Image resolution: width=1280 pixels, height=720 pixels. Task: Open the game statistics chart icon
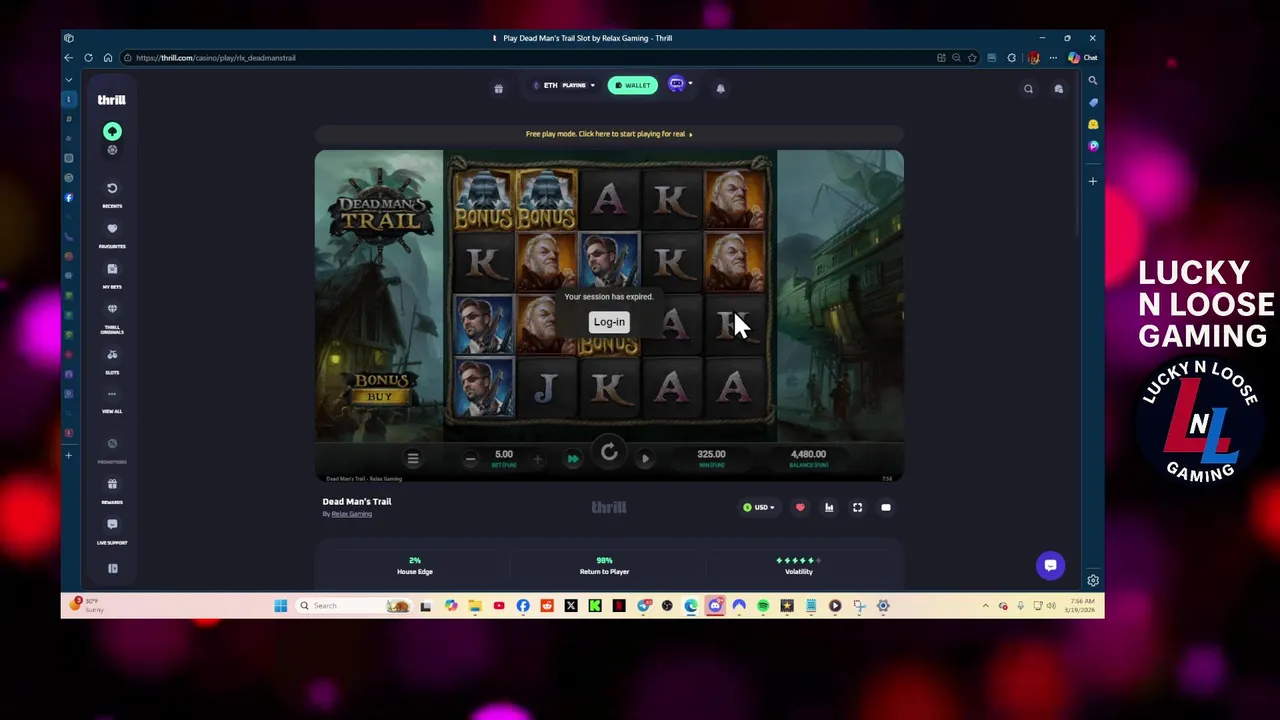[829, 508]
